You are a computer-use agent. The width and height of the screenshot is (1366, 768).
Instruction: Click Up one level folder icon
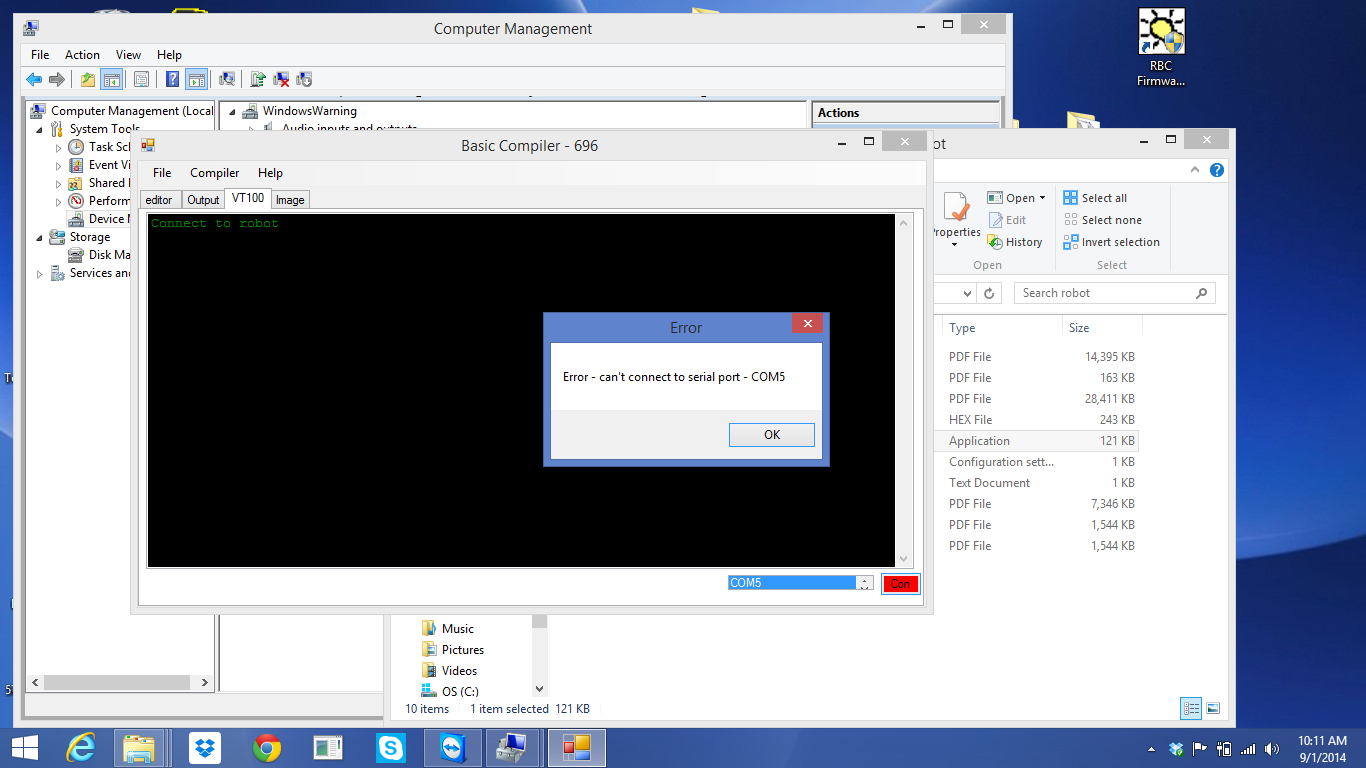[x=88, y=79]
